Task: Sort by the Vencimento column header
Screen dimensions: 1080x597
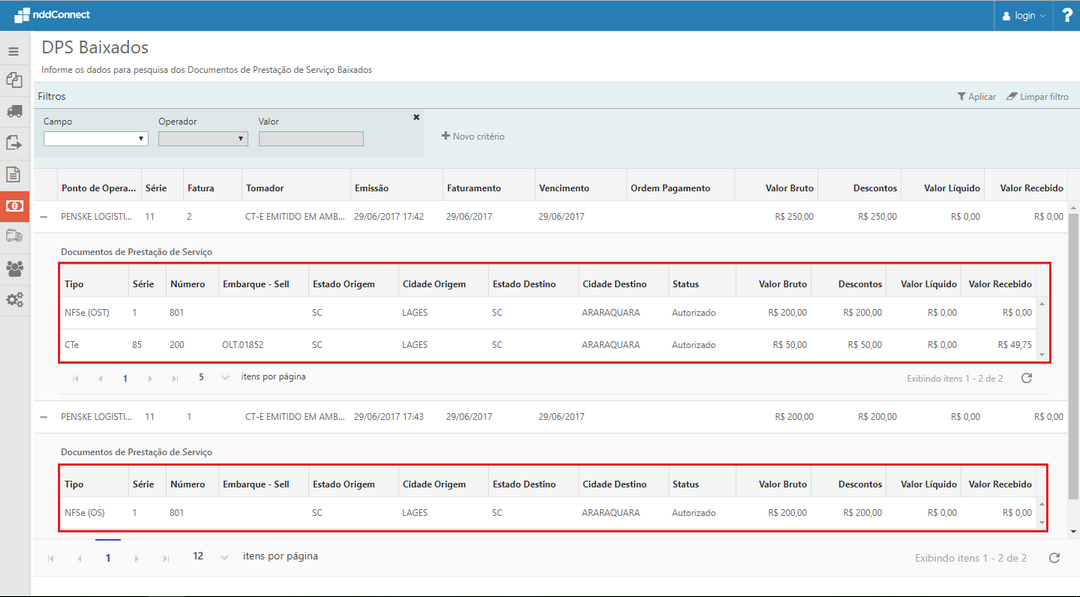Action: pyautogui.click(x=564, y=188)
